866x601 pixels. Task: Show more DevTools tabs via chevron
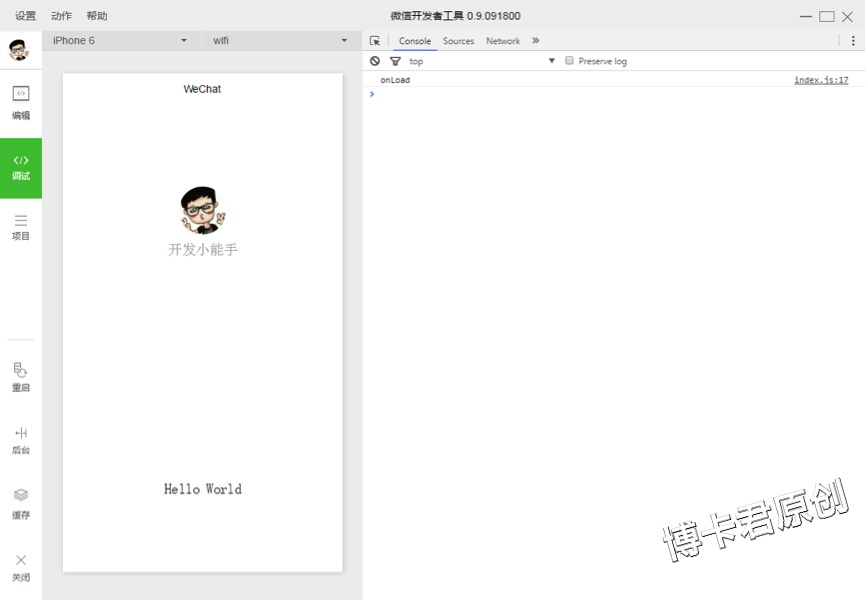click(536, 41)
